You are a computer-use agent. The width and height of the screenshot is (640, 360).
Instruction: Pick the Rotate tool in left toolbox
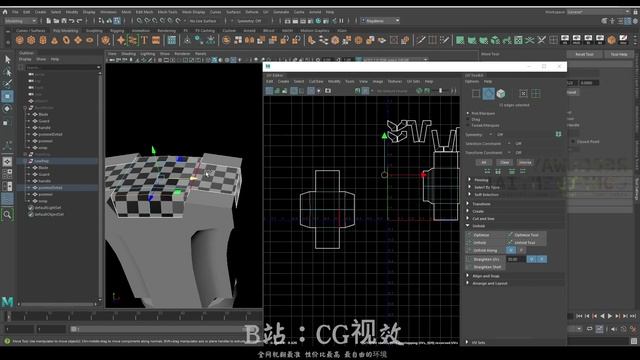click(x=7, y=109)
